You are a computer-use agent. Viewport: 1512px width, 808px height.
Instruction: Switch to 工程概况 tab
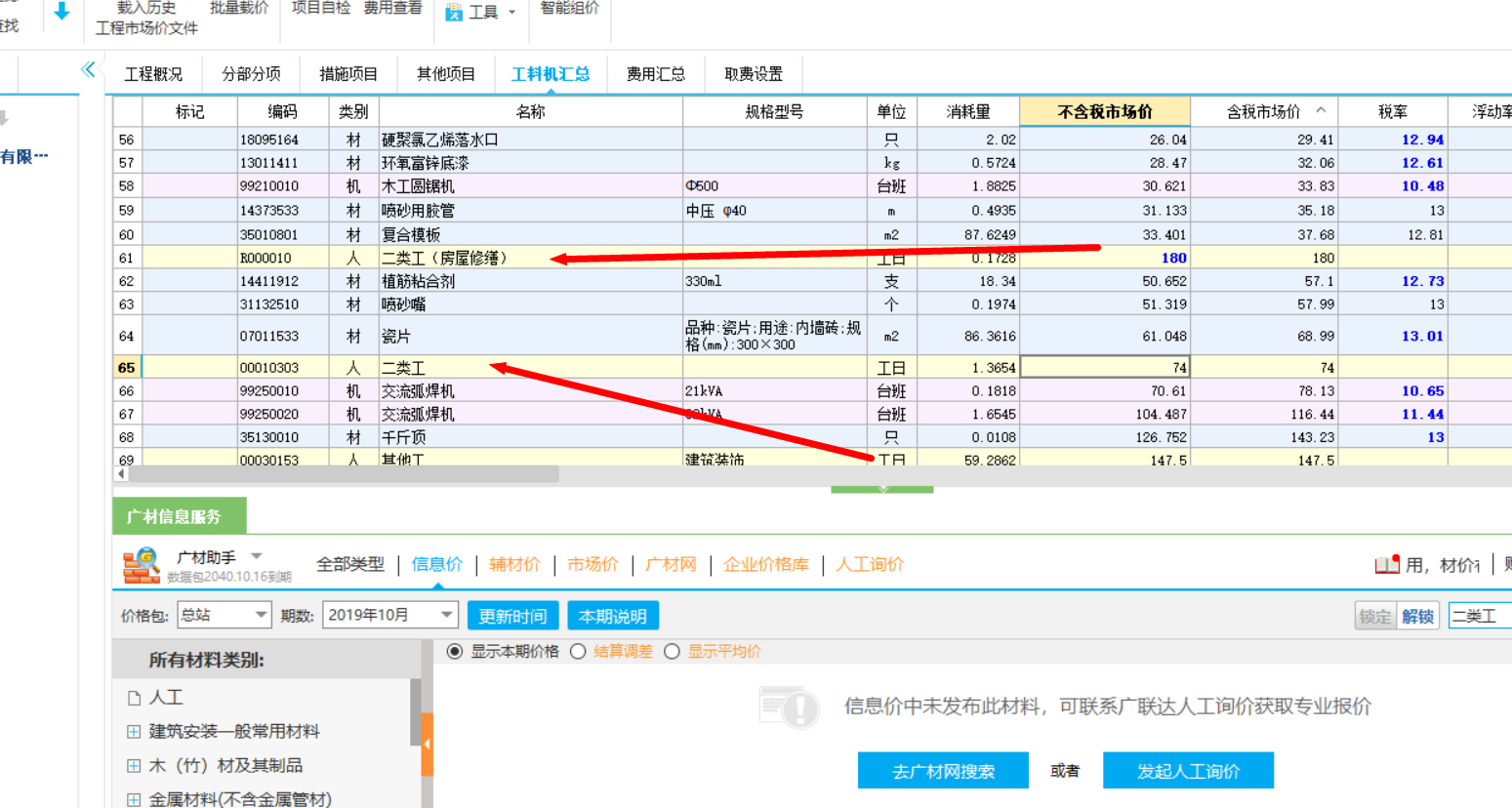[x=153, y=74]
